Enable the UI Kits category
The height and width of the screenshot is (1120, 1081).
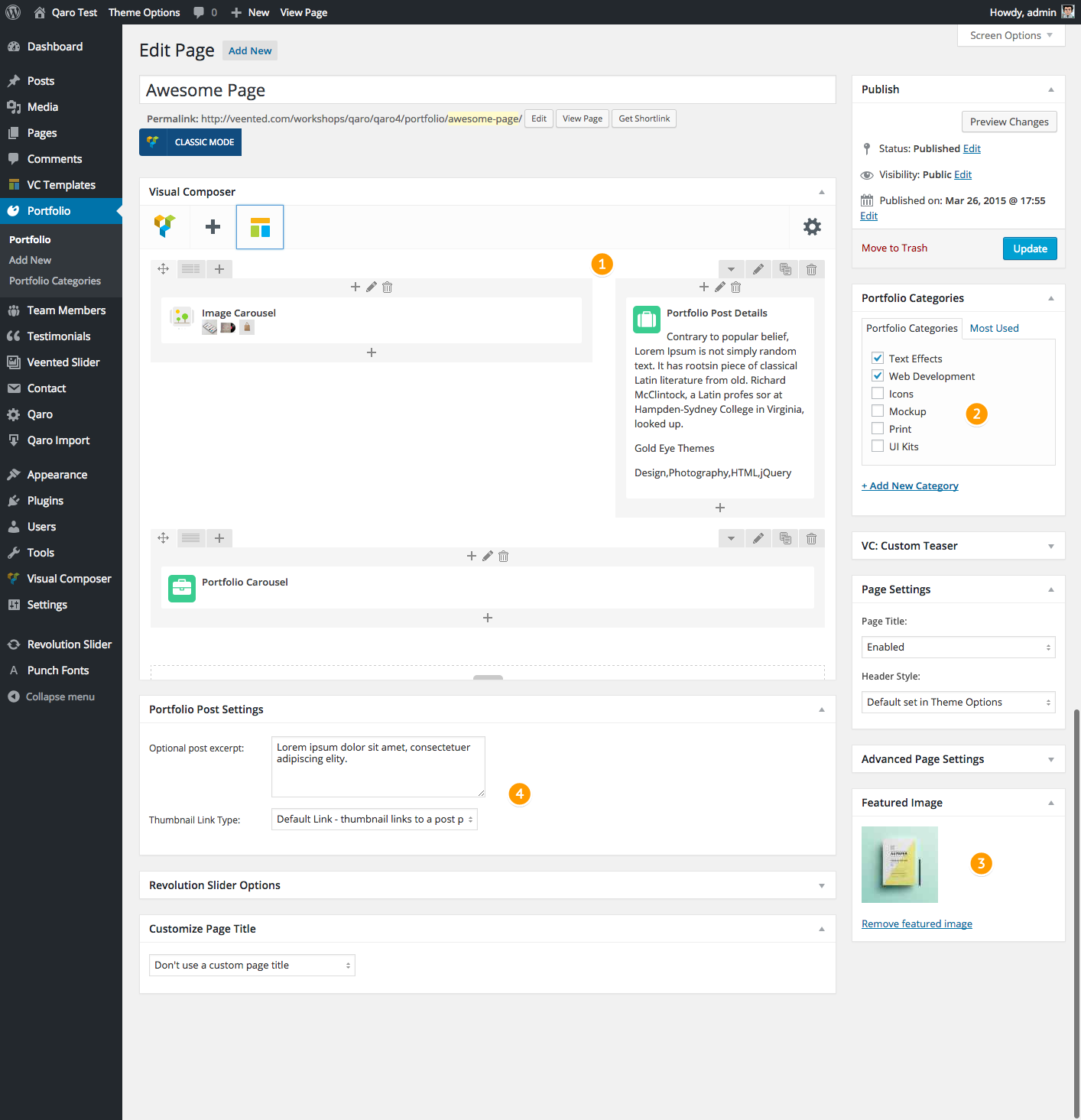(878, 446)
